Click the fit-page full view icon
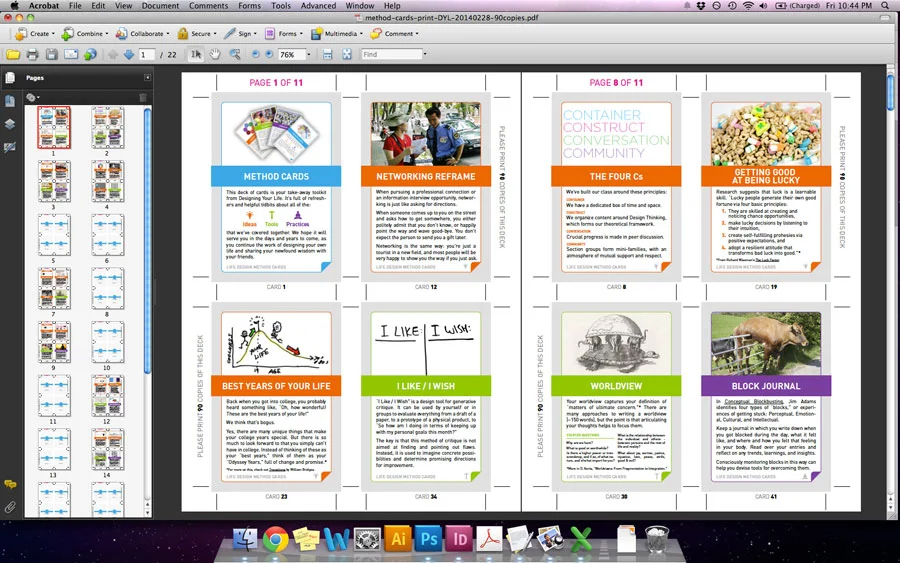The image size is (900, 563). (347, 55)
